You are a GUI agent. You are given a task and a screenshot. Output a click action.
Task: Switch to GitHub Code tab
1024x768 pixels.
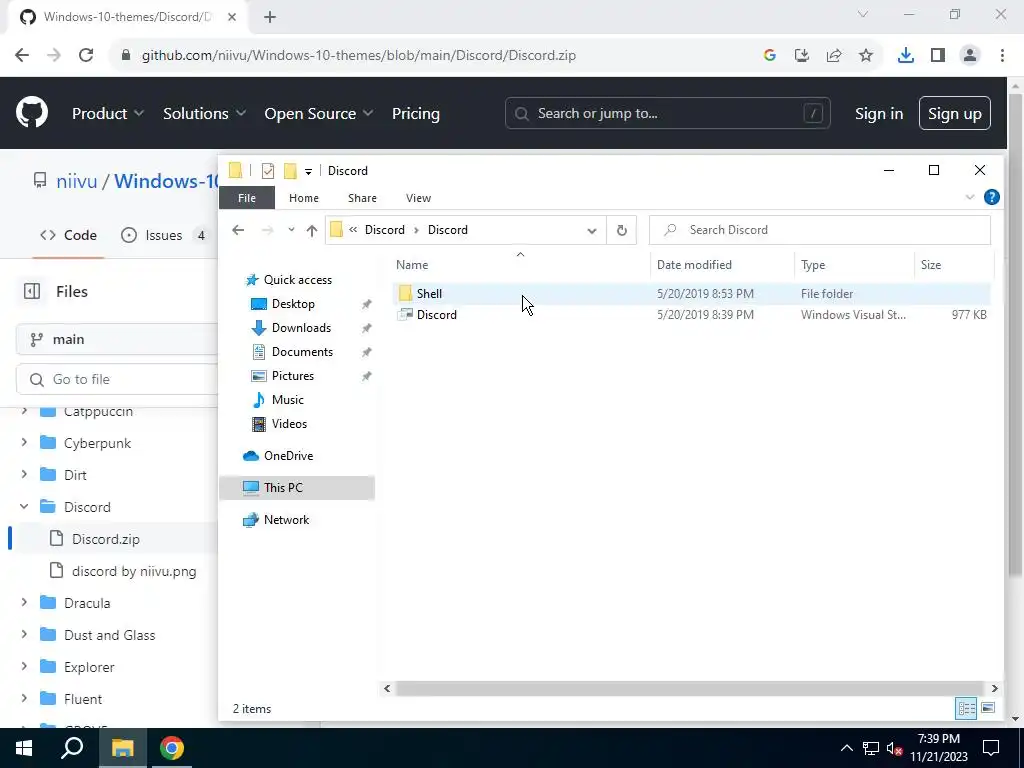69,235
